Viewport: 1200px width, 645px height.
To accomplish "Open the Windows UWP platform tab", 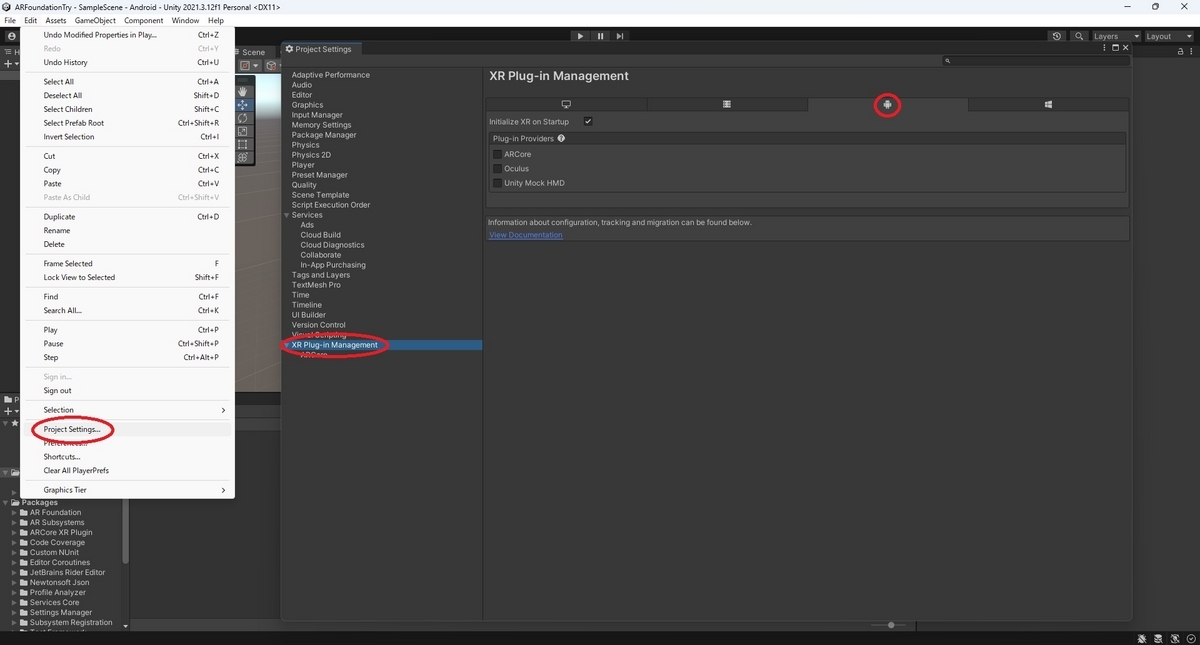I will coord(1048,104).
